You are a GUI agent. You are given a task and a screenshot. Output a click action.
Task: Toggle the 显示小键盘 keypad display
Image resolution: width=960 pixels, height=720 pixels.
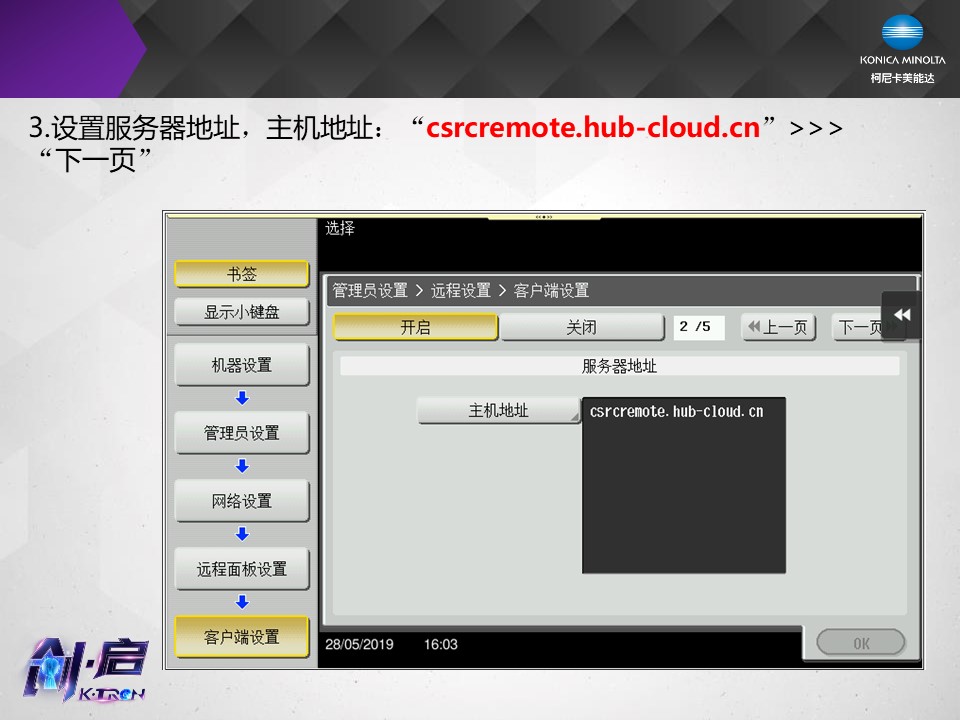click(x=242, y=312)
